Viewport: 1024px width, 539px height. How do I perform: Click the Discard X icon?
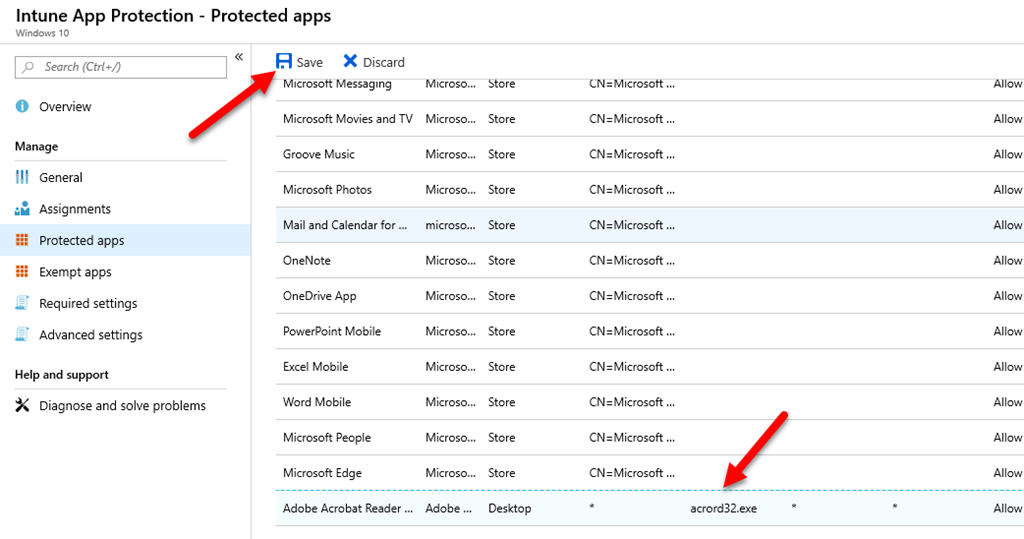350,62
